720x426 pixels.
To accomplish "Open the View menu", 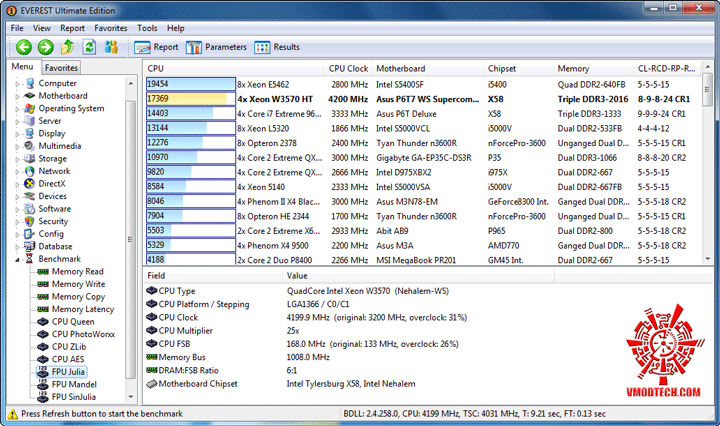I will point(42,28).
